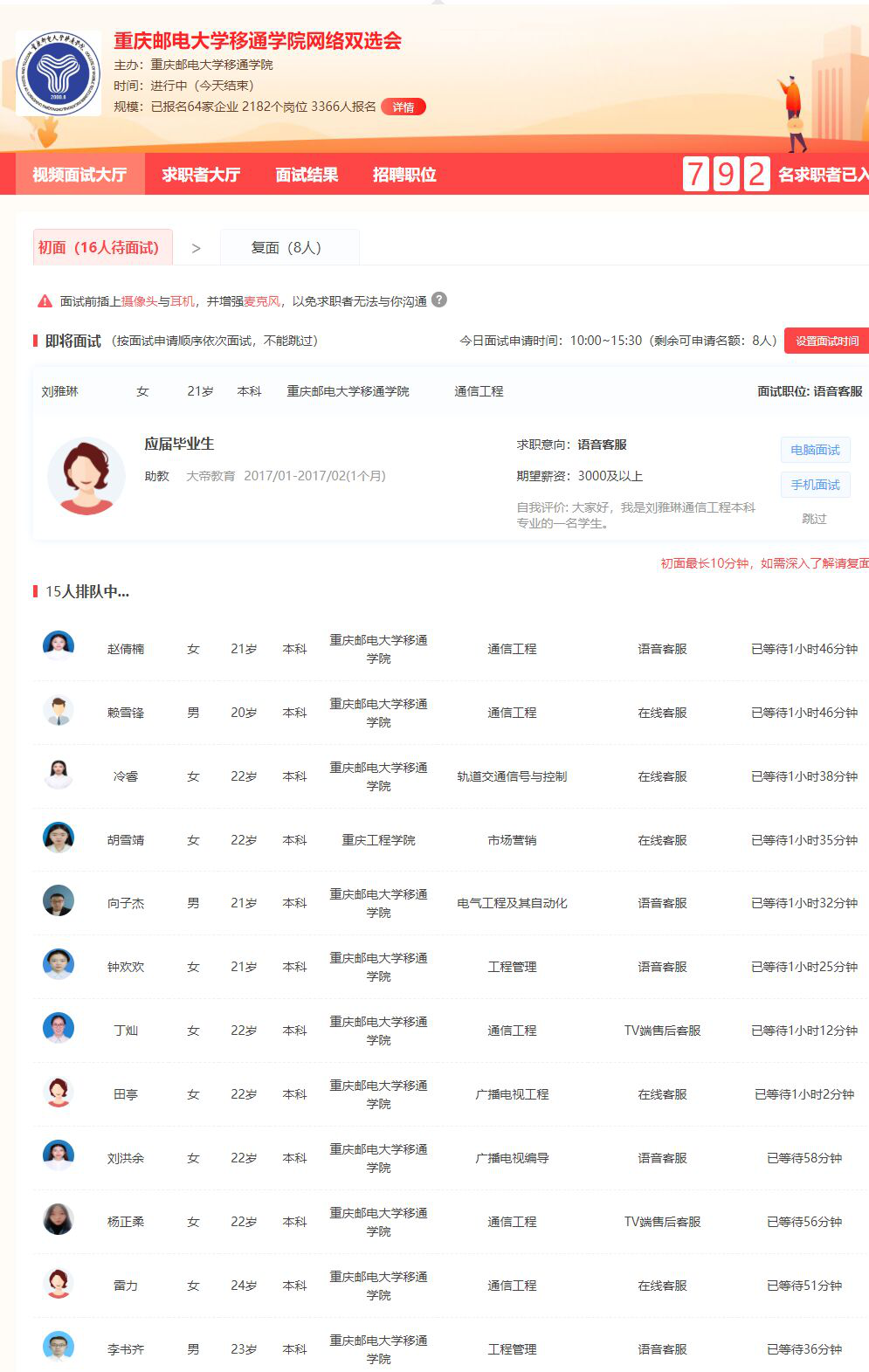Viewport: 869px width, 1372px height.
Task: Open the 求职者大厅 tab
Action: 201,175
